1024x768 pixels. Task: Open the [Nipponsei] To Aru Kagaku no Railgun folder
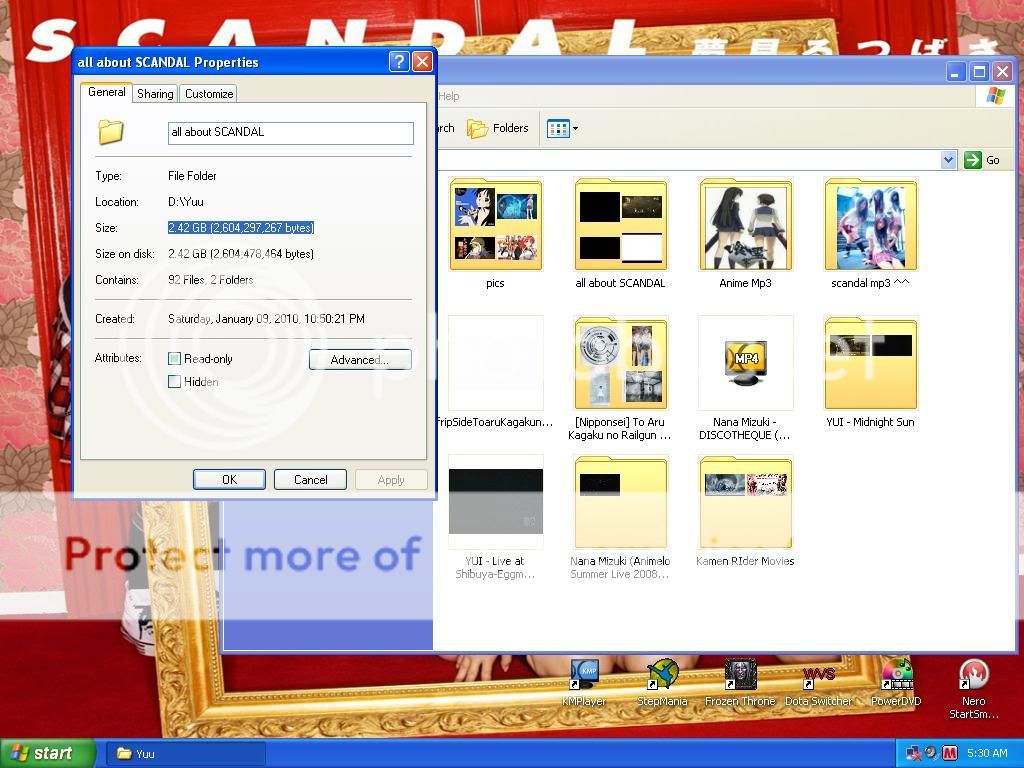pos(621,363)
